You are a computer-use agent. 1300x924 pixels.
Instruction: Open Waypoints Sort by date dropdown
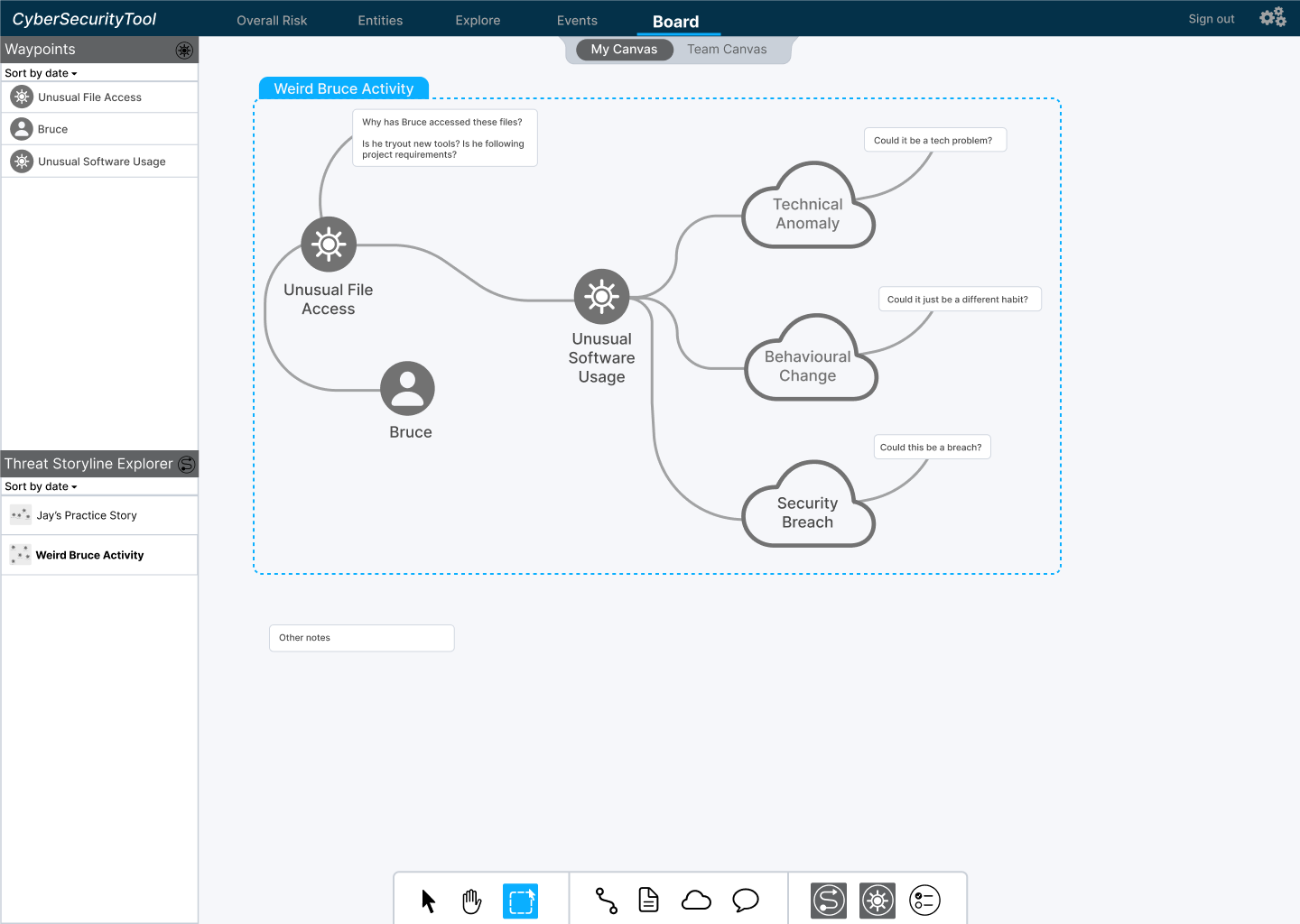coord(41,73)
